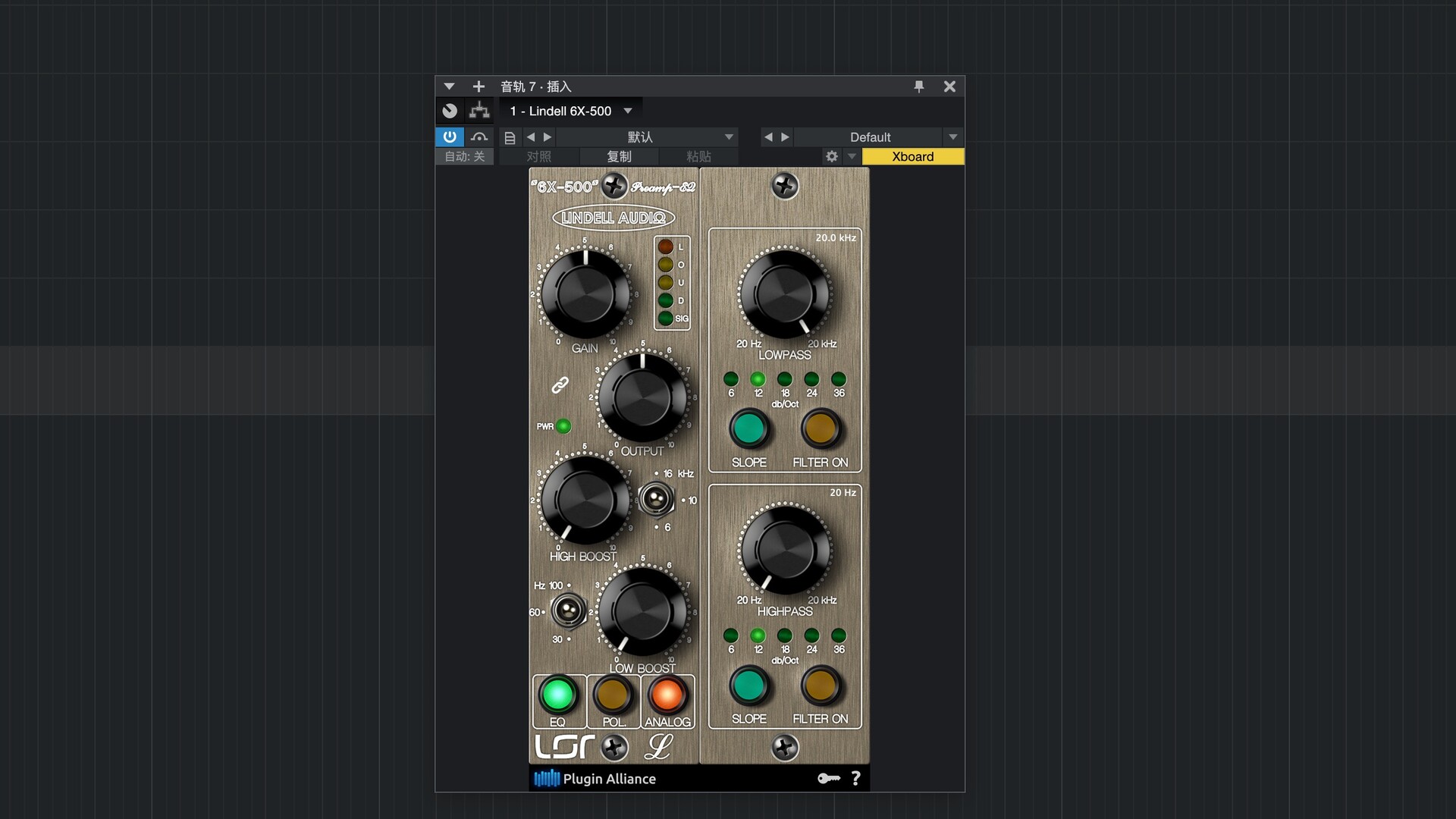Select next Default program arrow

click(785, 137)
